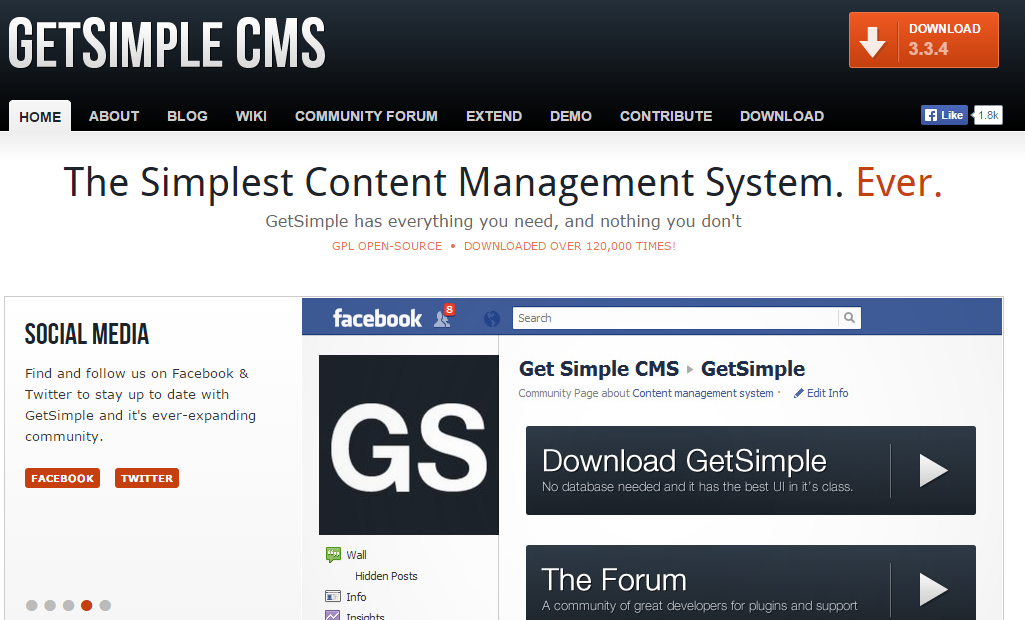The height and width of the screenshot is (620, 1025).
Task: Open the Info sidebar item
Action: [x=356, y=597]
